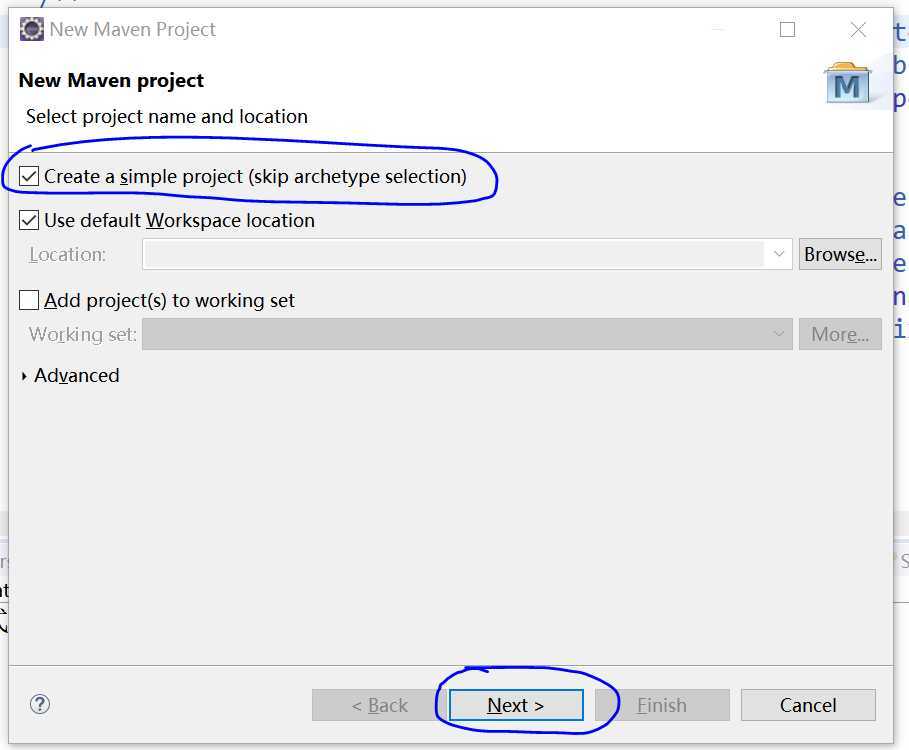
Task: Expand the Advanced section
Action: click(x=25, y=376)
